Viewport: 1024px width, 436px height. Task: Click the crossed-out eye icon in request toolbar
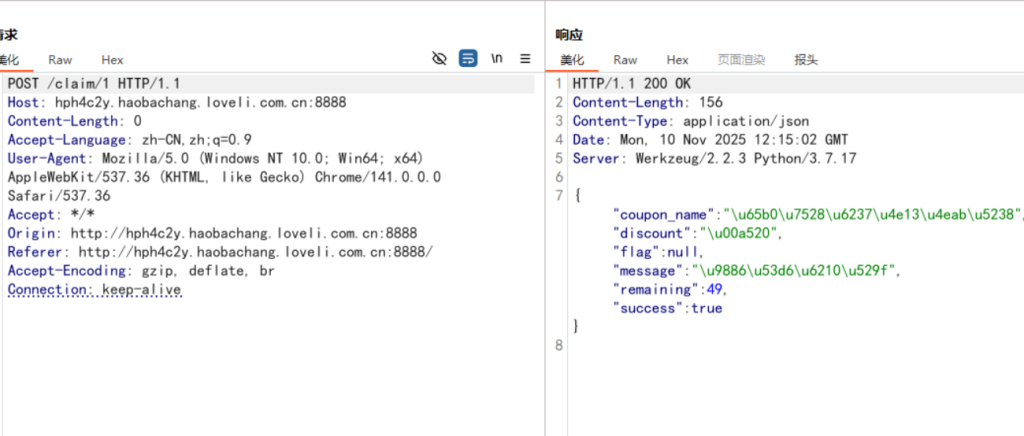coord(439,59)
